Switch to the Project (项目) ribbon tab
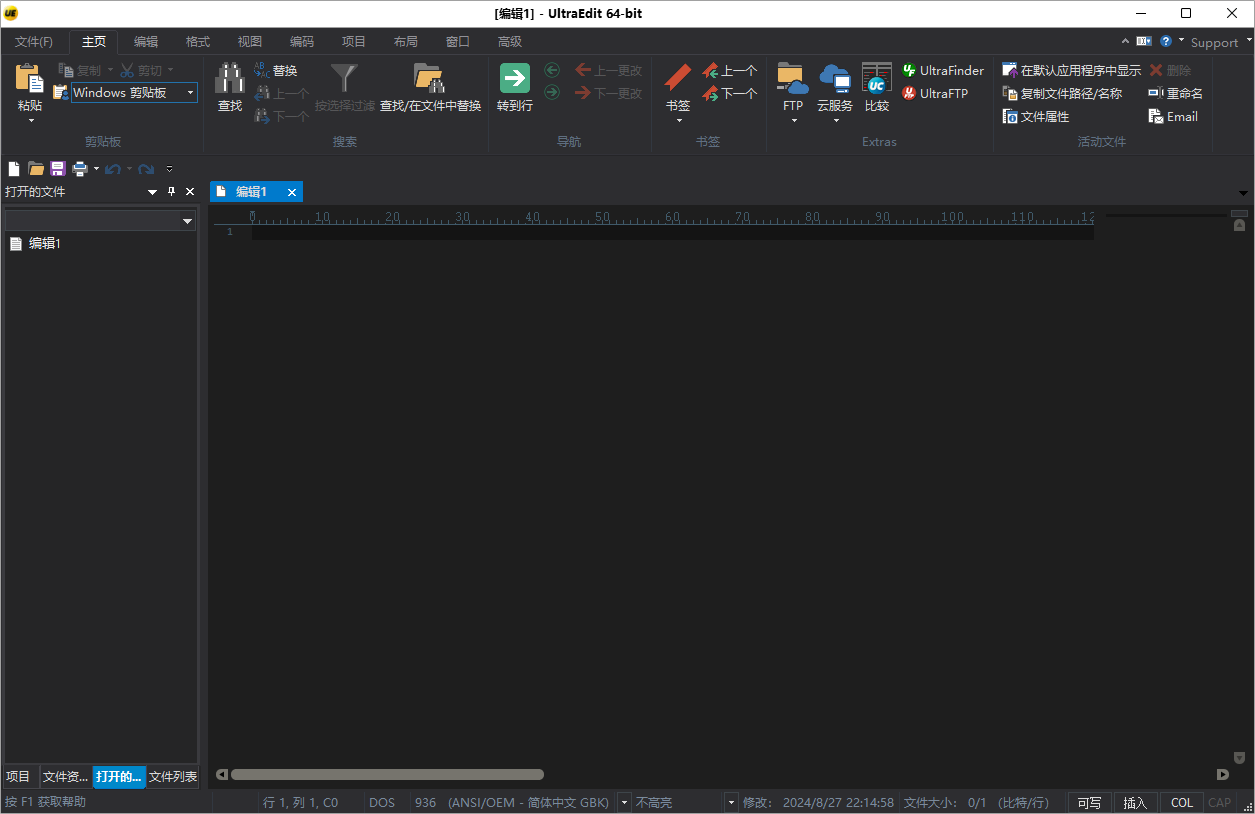Screen dimensions: 1255x814 click(x=354, y=42)
